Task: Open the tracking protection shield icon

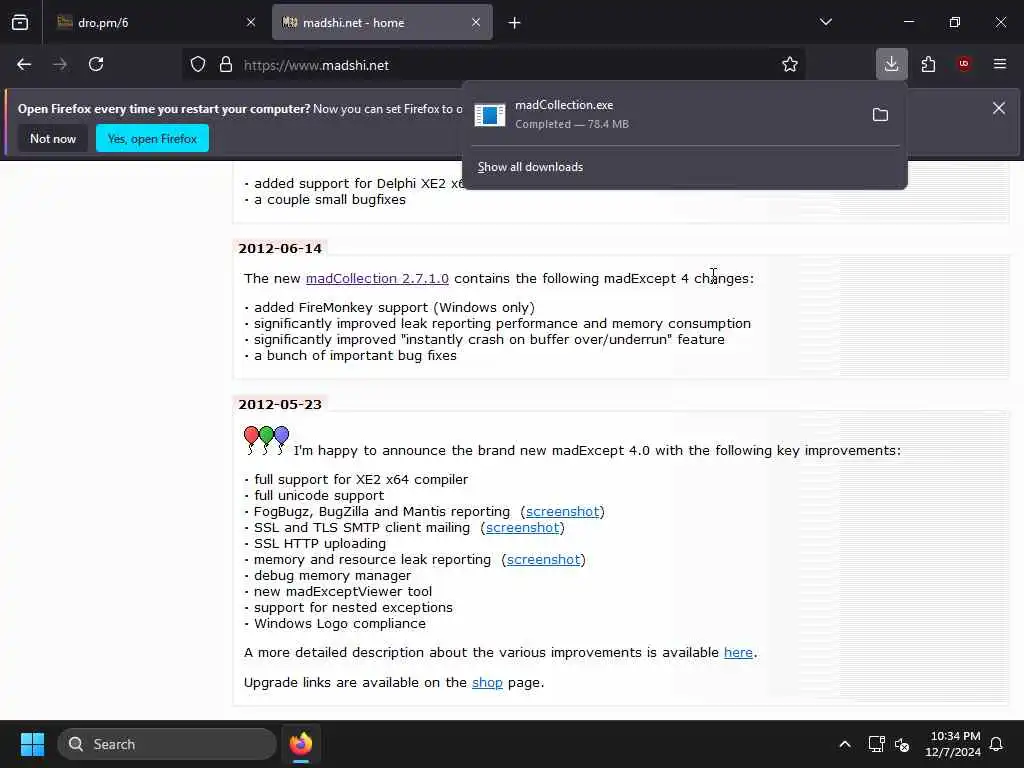Action: 198,65
